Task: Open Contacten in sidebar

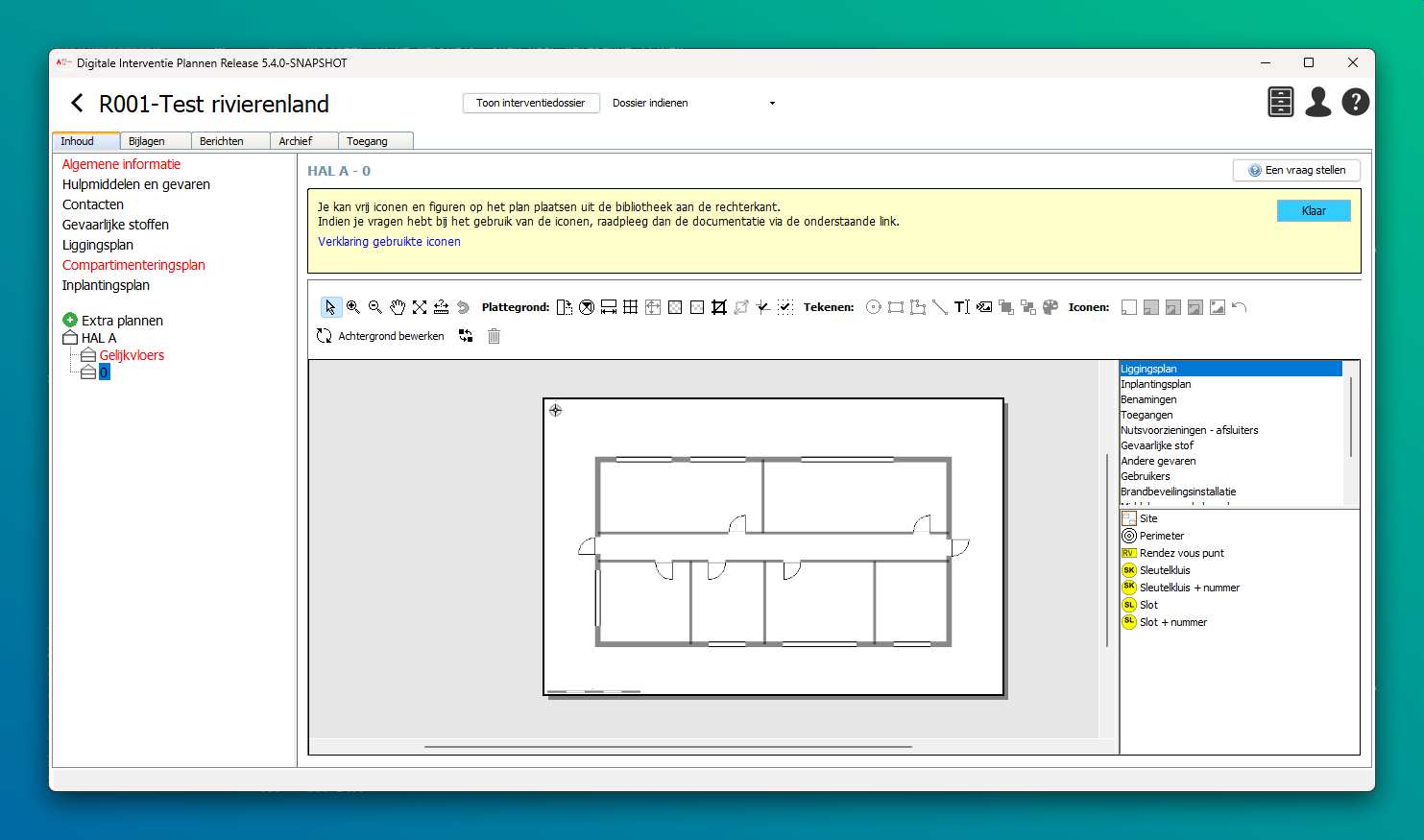Action: [93, 204]
